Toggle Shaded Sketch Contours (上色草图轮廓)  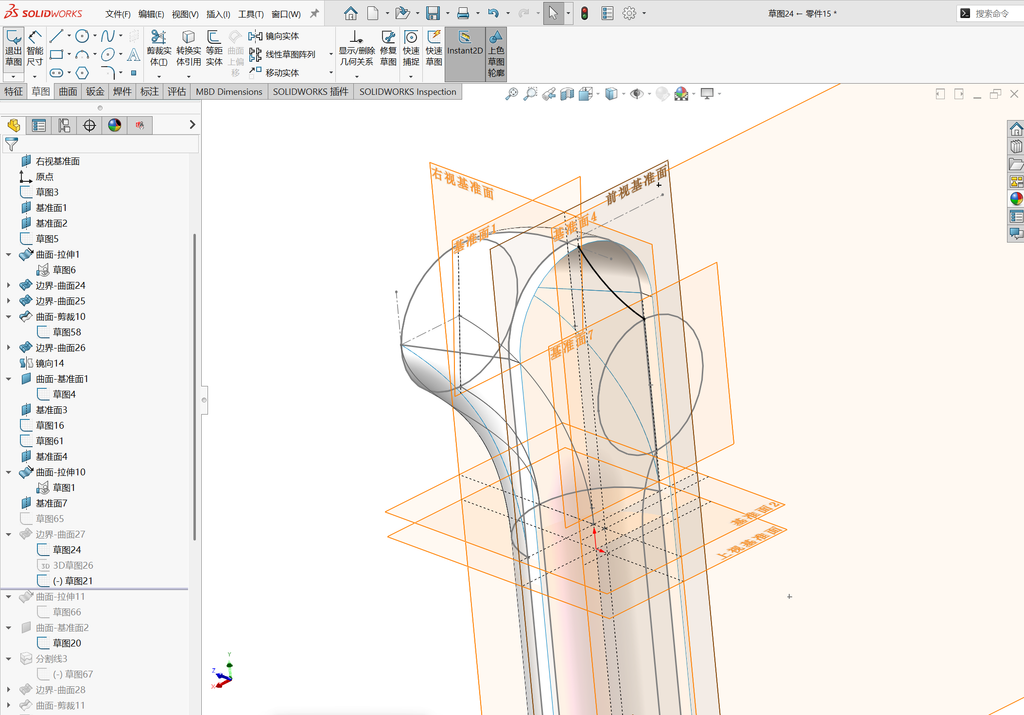click(x=496, y=54)
